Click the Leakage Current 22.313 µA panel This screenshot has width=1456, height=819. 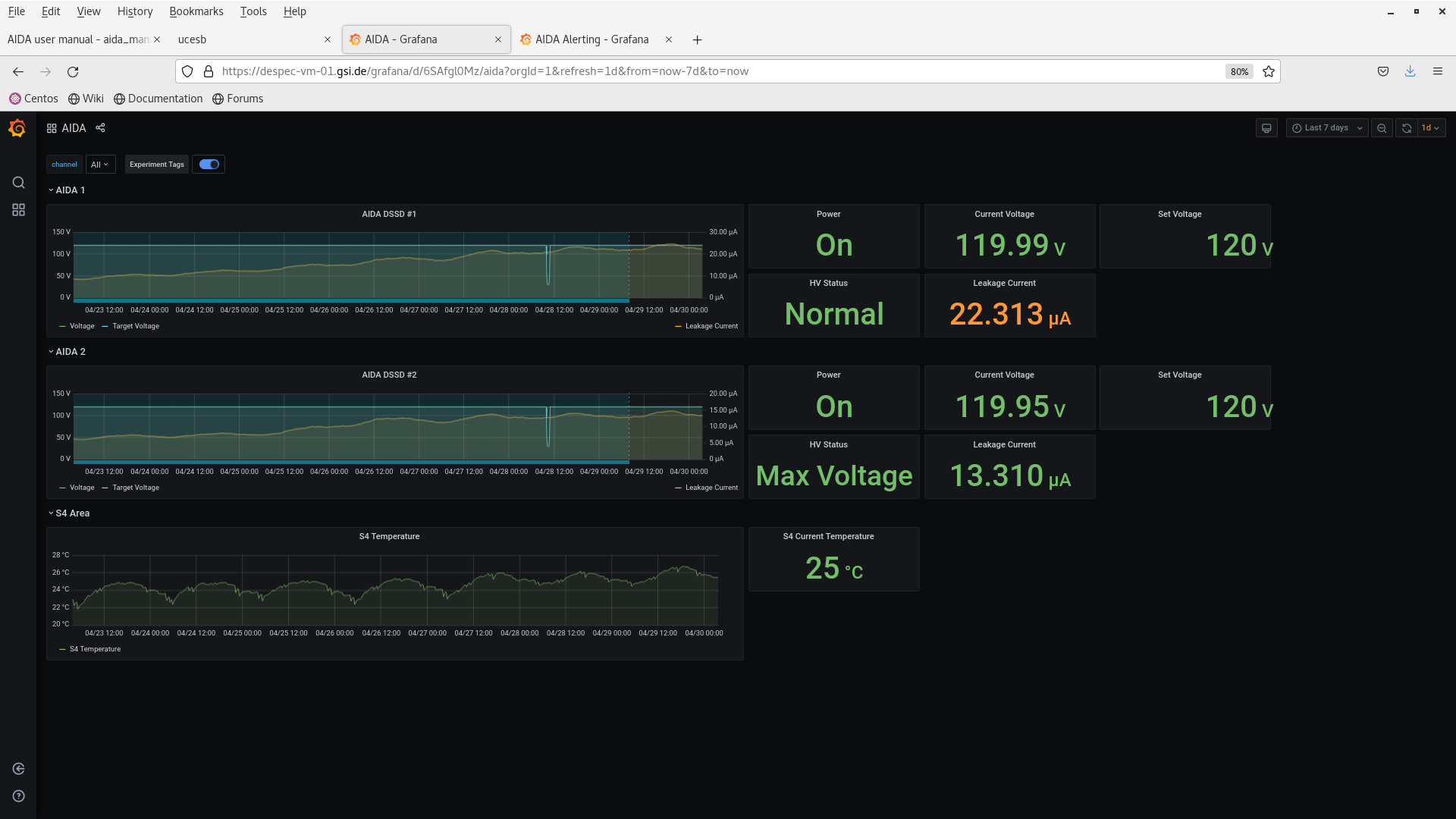point(1009,306)
